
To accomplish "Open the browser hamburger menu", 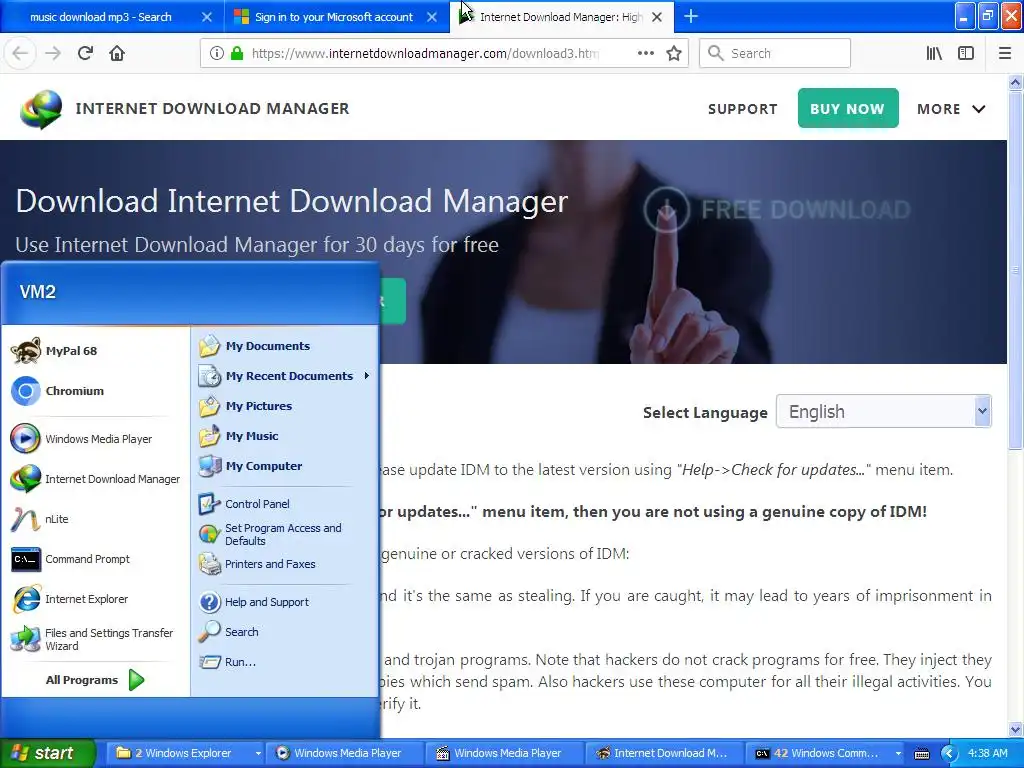I will 1005,54.
